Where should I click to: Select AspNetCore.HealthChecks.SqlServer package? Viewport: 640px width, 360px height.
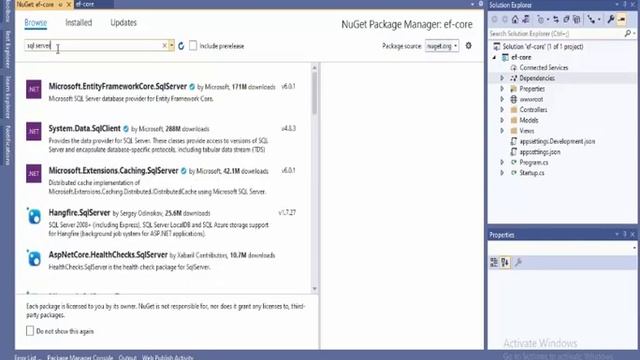tap(163, 260)
